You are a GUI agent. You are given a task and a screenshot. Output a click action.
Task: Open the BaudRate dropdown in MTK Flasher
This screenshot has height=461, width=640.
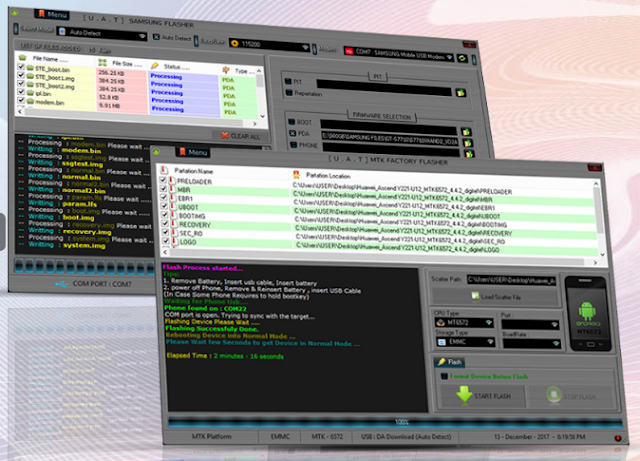pyautogui.click(x=531, y=344)
